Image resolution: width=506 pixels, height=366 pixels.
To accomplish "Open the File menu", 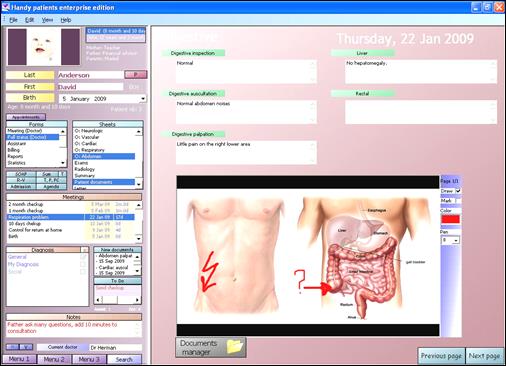I will click(13, 20).
